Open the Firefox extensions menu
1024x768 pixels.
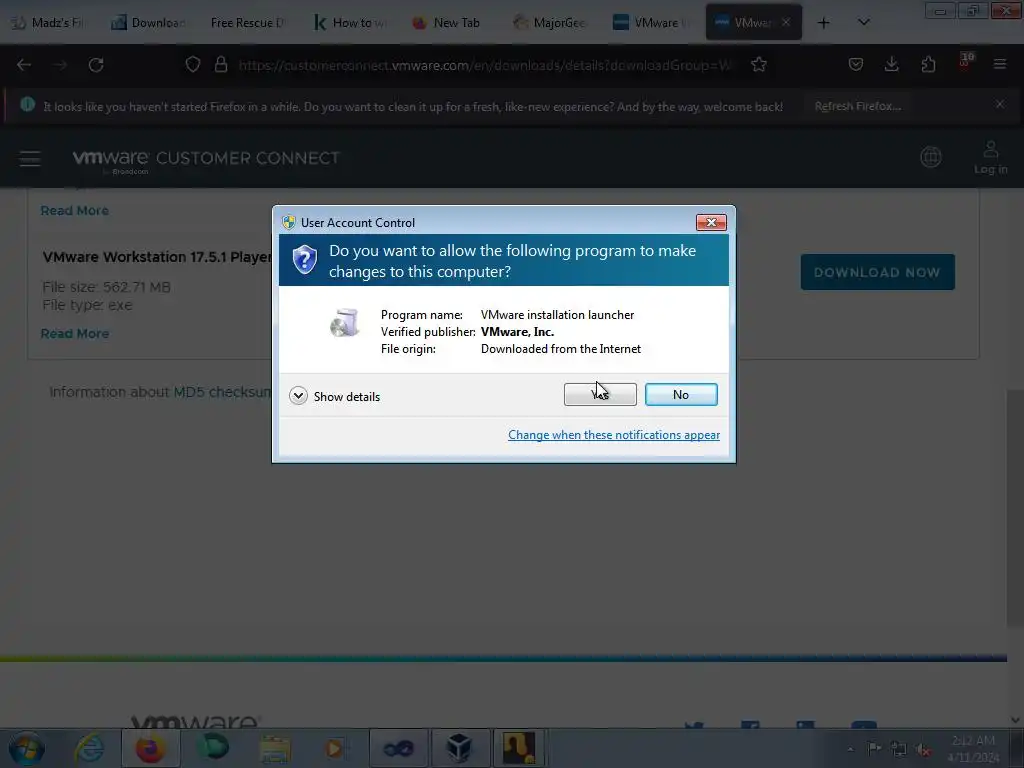point(928,65)
